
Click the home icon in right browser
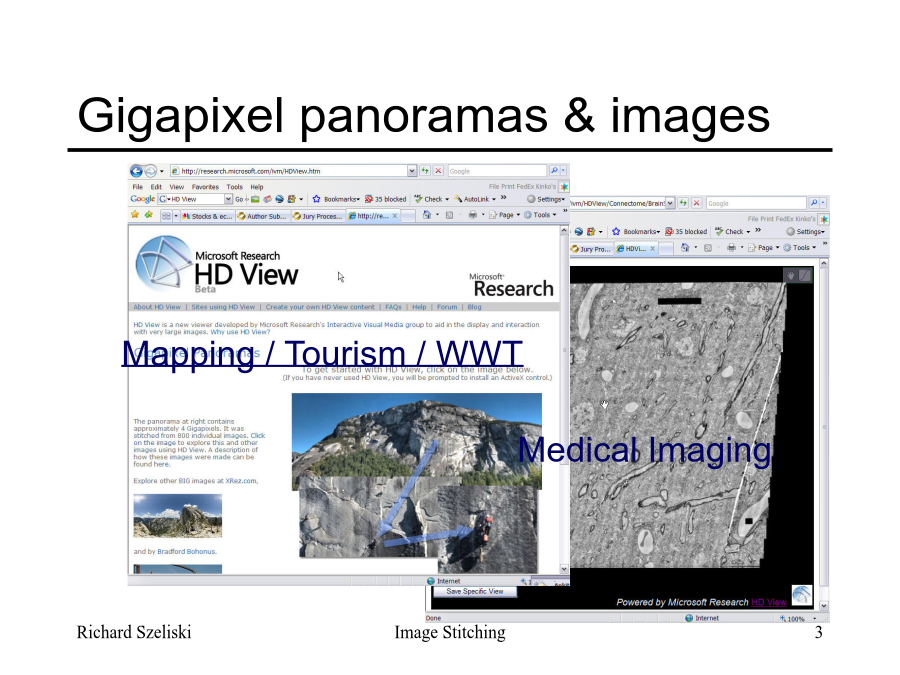point(684,247)
